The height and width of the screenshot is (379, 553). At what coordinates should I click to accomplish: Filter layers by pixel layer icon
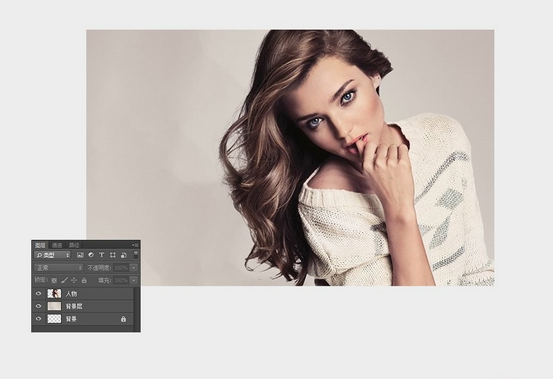[80, 255]
